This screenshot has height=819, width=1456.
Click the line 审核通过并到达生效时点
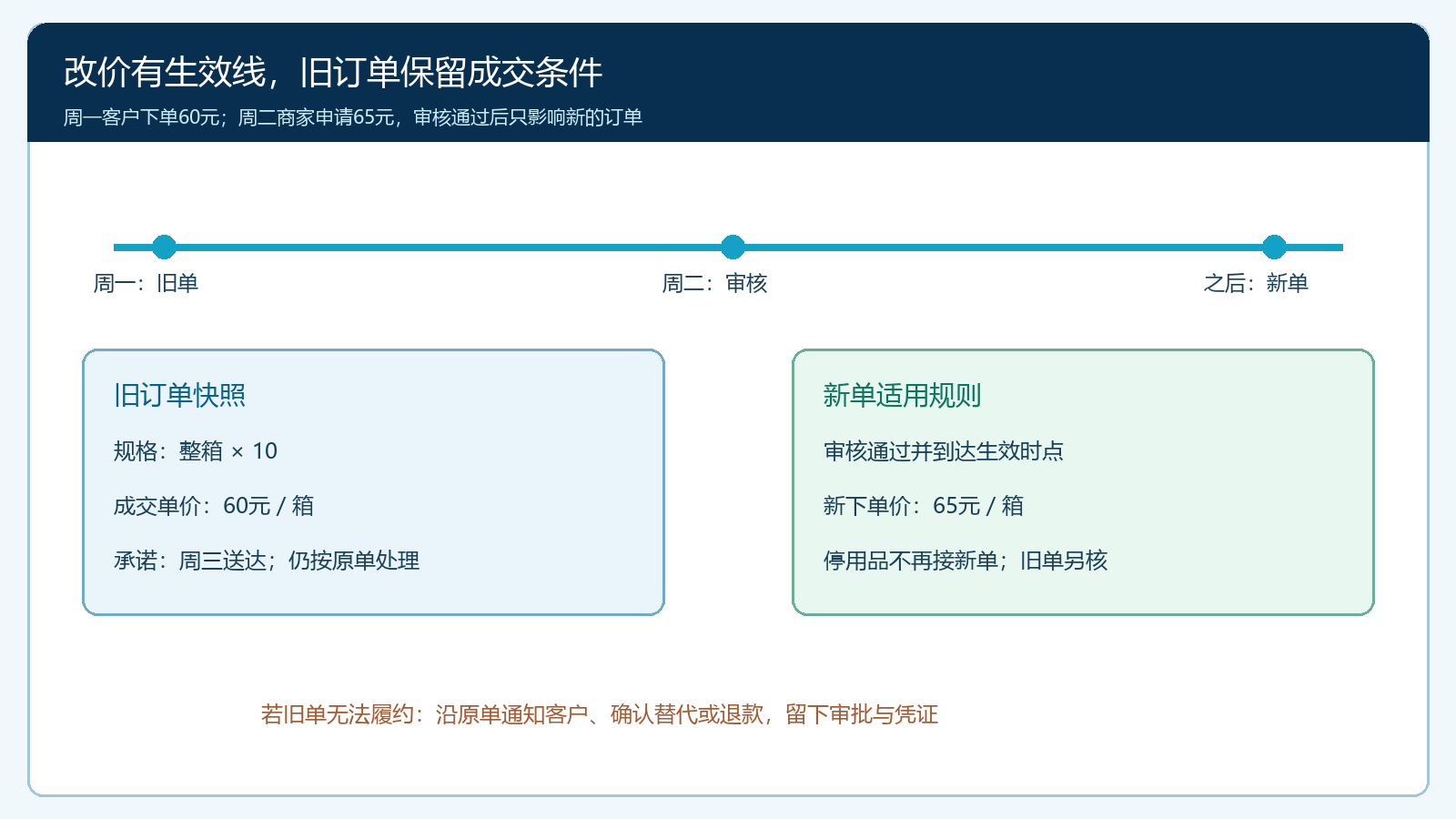[x=944, y=451]
